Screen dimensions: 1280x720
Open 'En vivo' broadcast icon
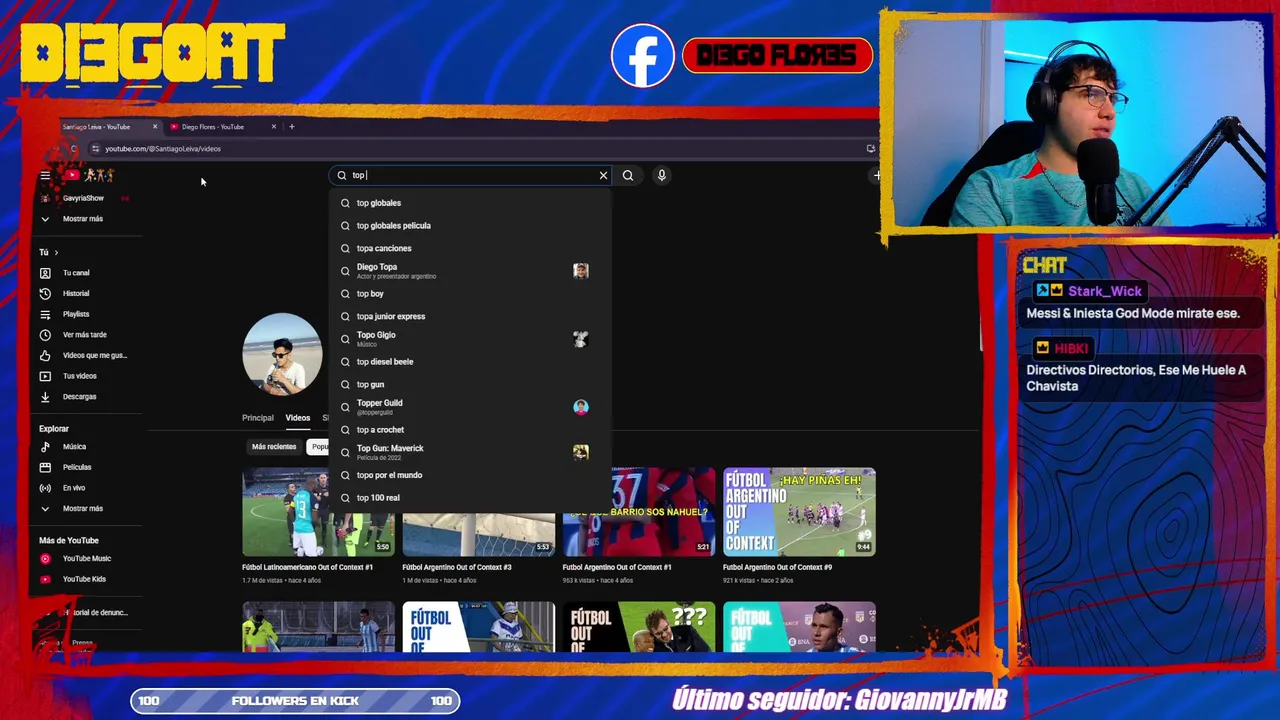pos(45,488)
